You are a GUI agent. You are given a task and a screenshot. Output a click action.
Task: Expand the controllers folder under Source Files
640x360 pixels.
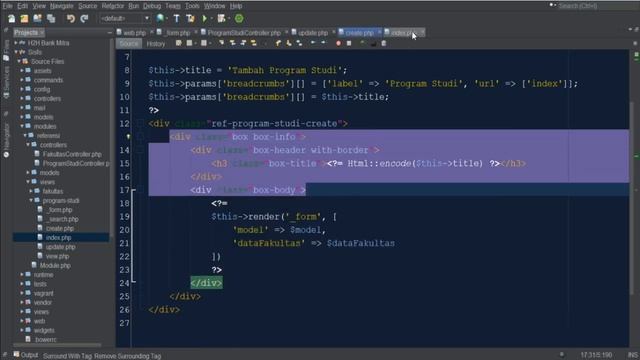click(22, 98)
